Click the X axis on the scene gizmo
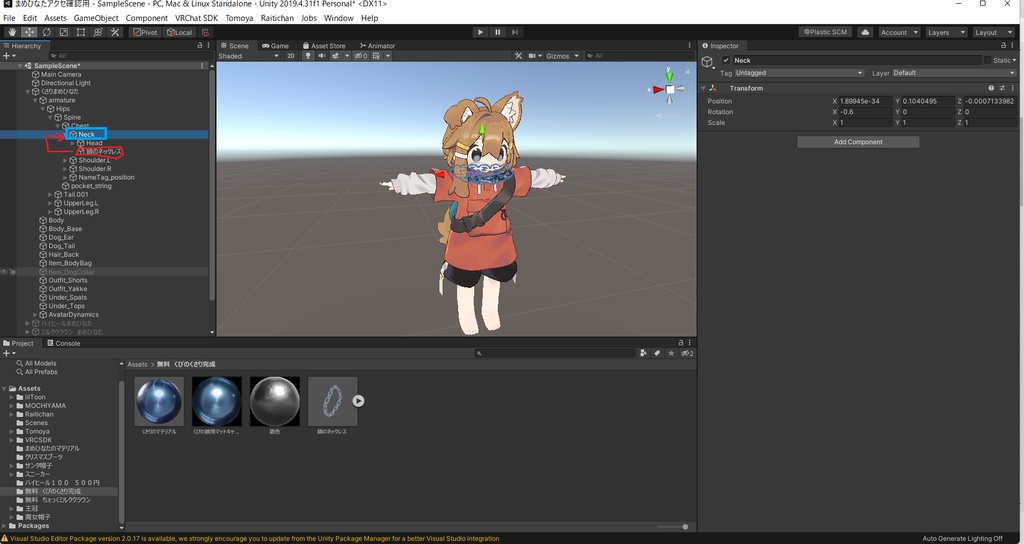The height and width of the screenshot is (544, 1024). [657, 89]
